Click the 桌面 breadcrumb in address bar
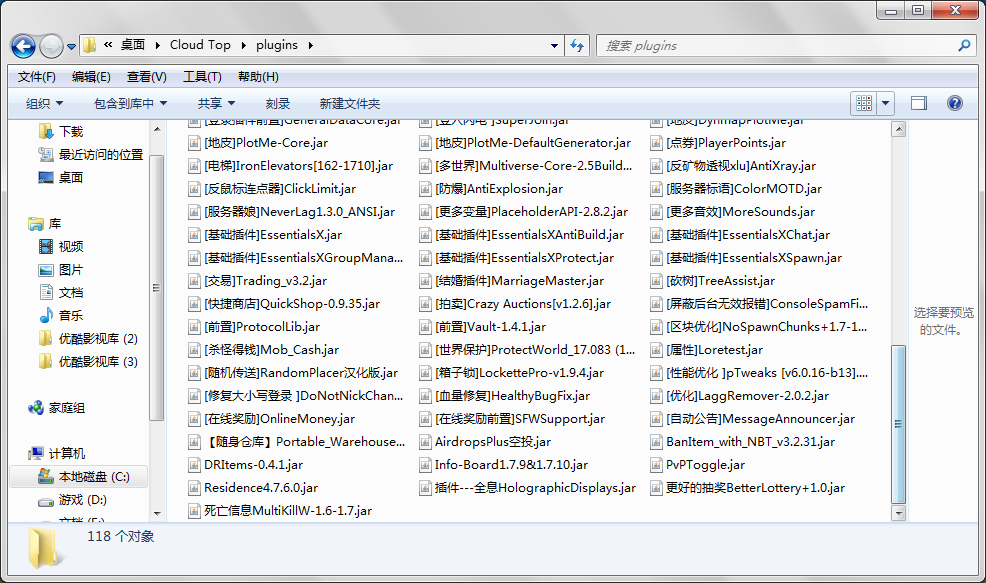This screenshot has height=583, width=986. click(x=133, y=45)
